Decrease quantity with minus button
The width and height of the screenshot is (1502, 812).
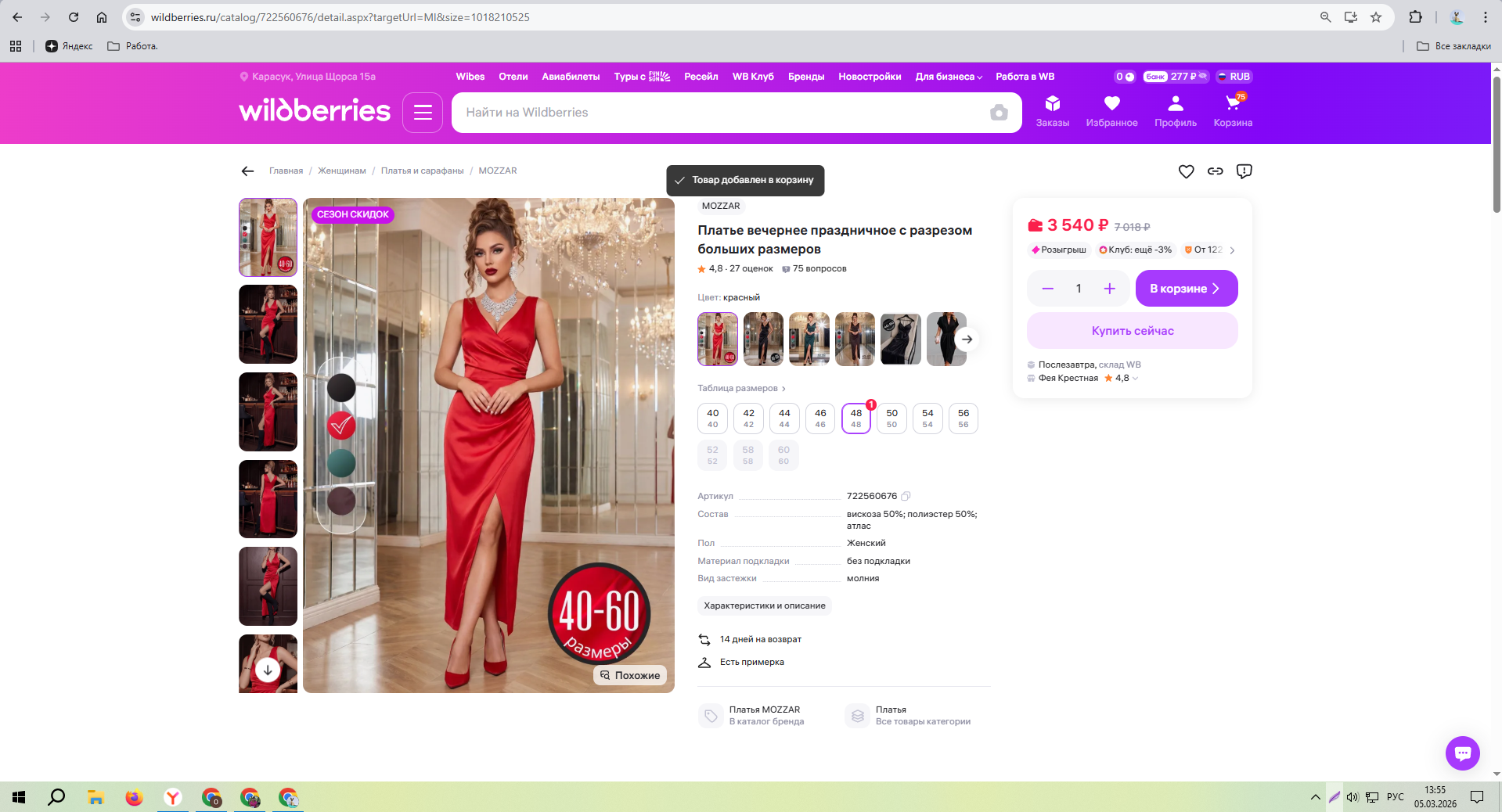click(1047, 289)
